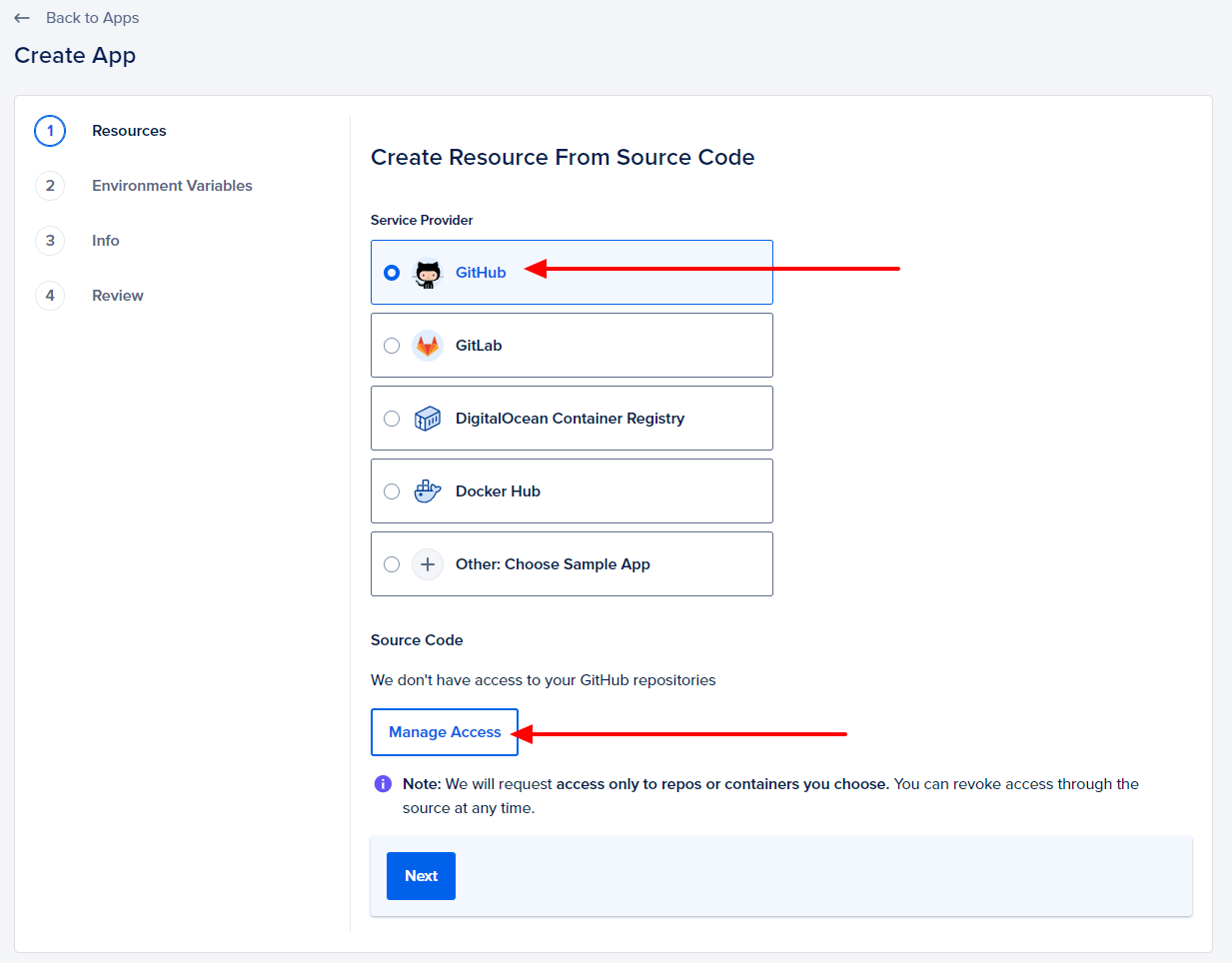Select the GitLab radio button
Viewport: 1232px width, 963px height.
(x=392, y=346)
